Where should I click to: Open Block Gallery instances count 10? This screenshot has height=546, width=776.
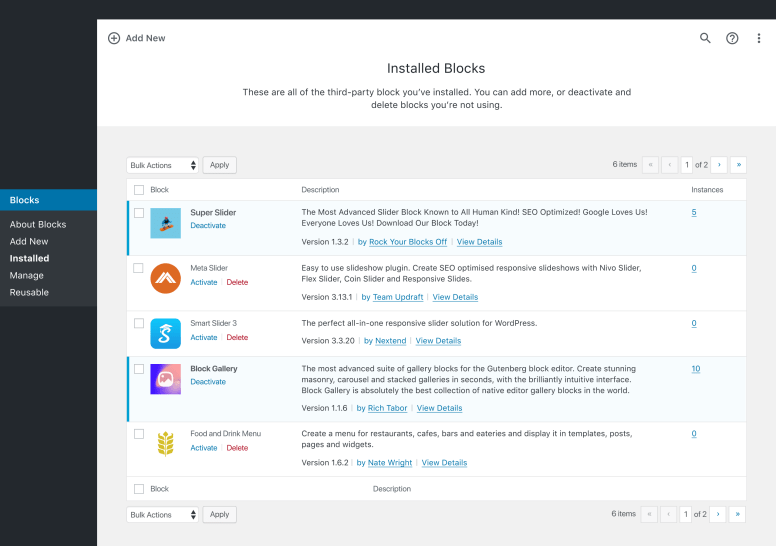coord(696,369)
